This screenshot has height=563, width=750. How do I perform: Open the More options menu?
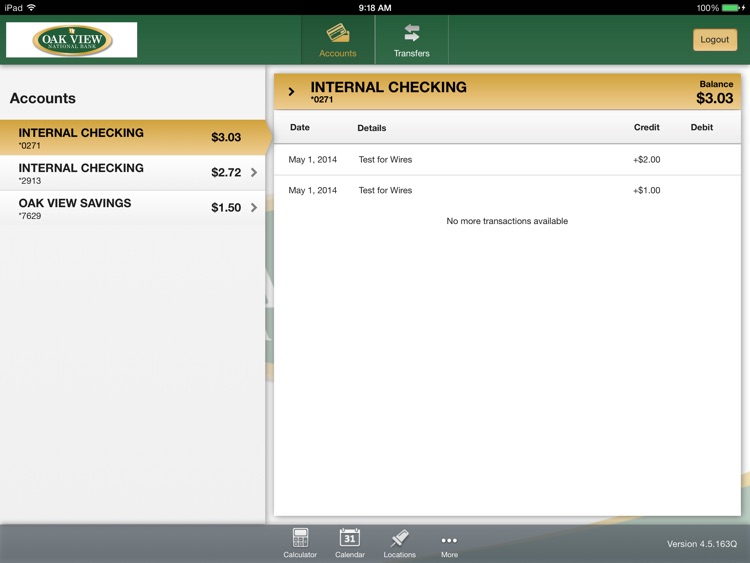[x=449, y=545]
